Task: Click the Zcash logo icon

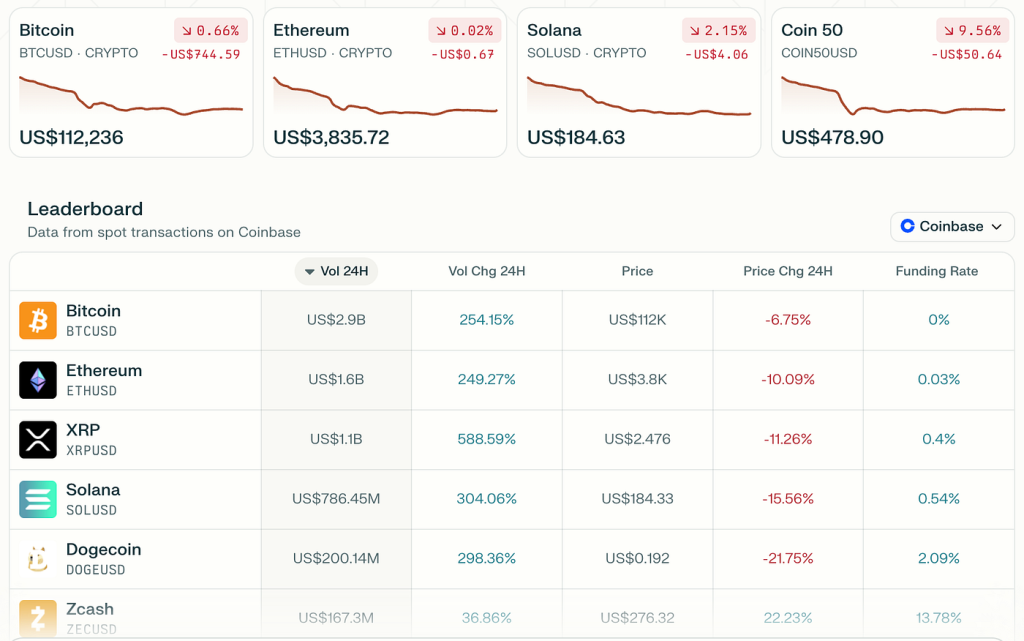Action: (x=38, y=617)
